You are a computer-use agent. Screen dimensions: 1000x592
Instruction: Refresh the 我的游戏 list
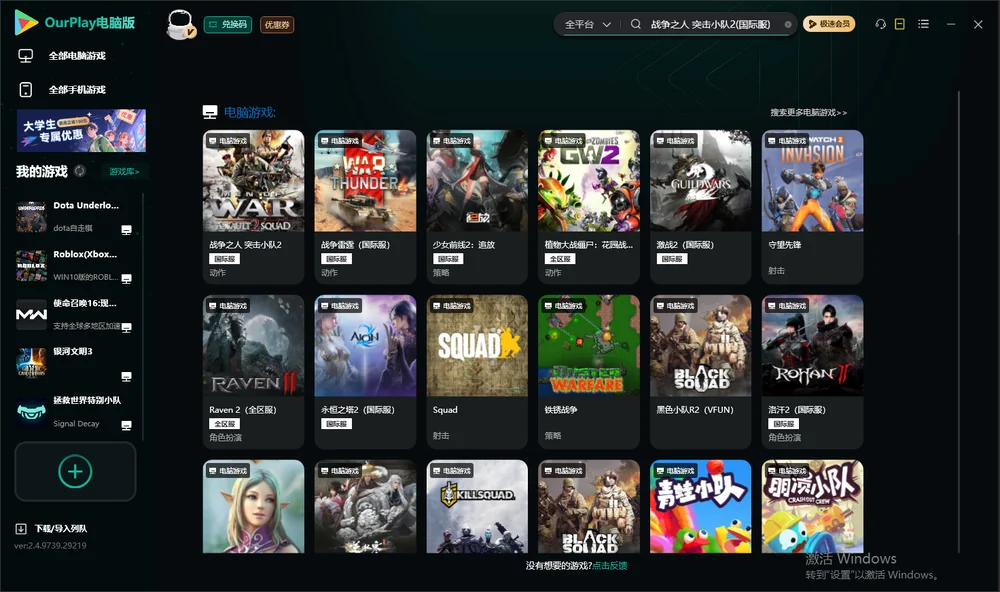pos(80,171)
